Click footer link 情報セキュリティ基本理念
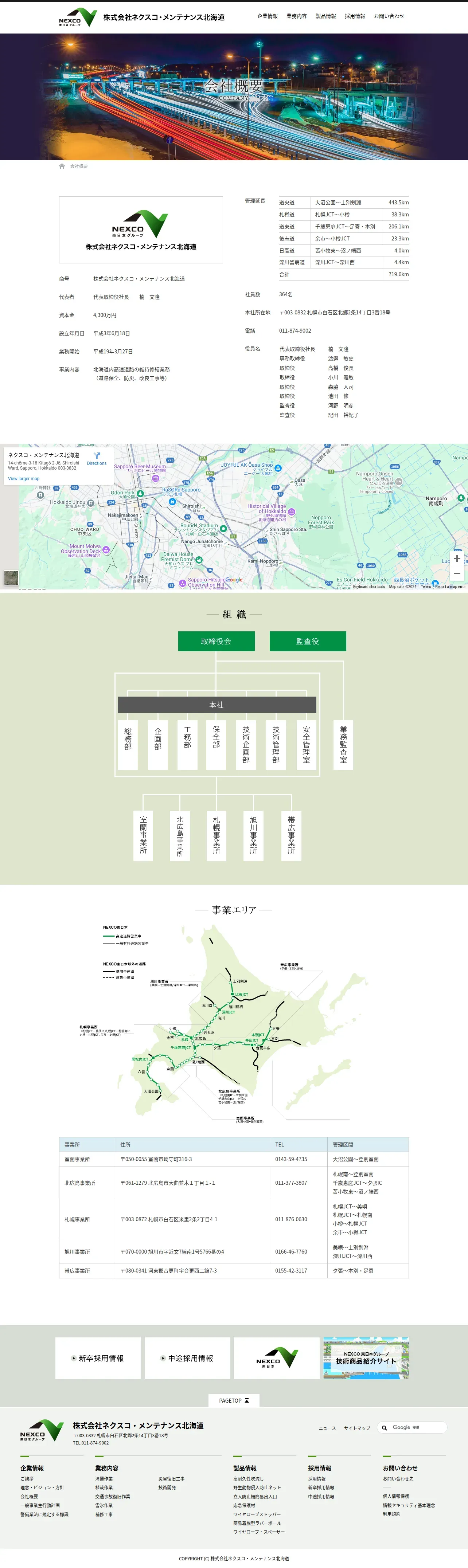The image size is (468, 1568). point(409,1505)
